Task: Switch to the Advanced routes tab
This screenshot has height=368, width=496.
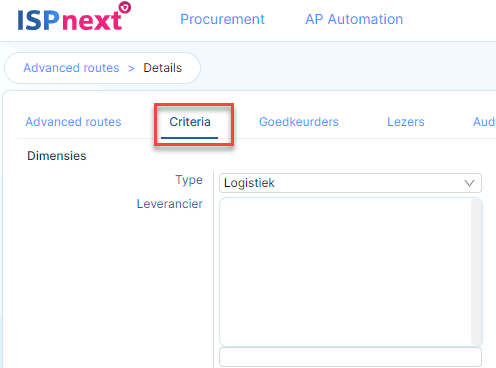Action: pos(73,122)
